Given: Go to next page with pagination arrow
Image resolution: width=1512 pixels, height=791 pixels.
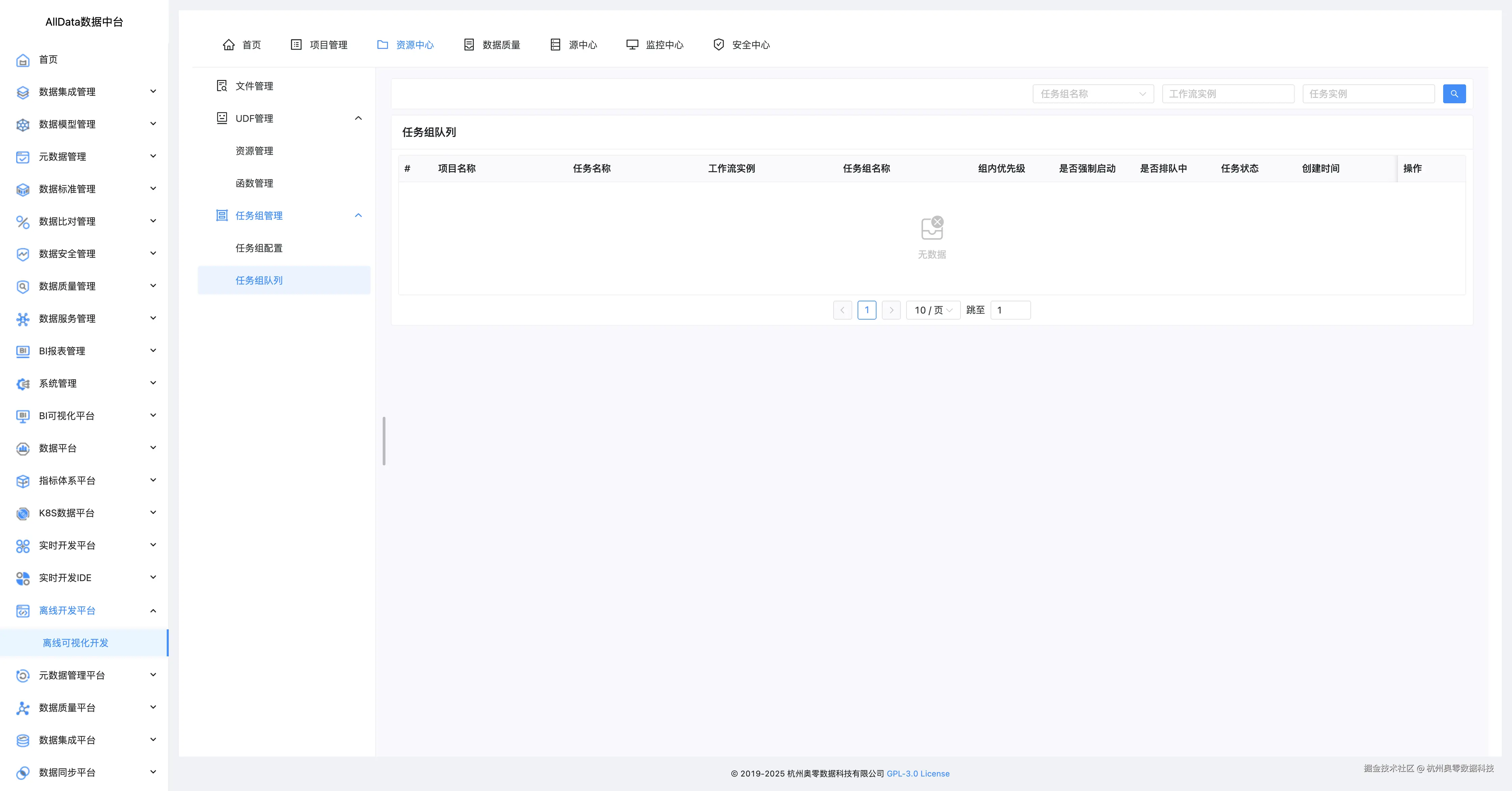Looking at the screenshot, I should click(891, 310).
